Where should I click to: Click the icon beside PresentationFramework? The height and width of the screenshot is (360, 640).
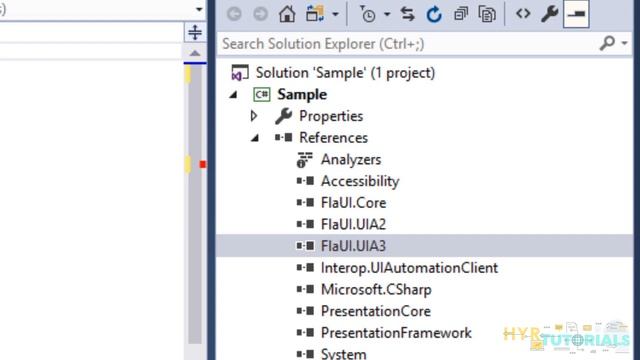(x=305, y=332)
